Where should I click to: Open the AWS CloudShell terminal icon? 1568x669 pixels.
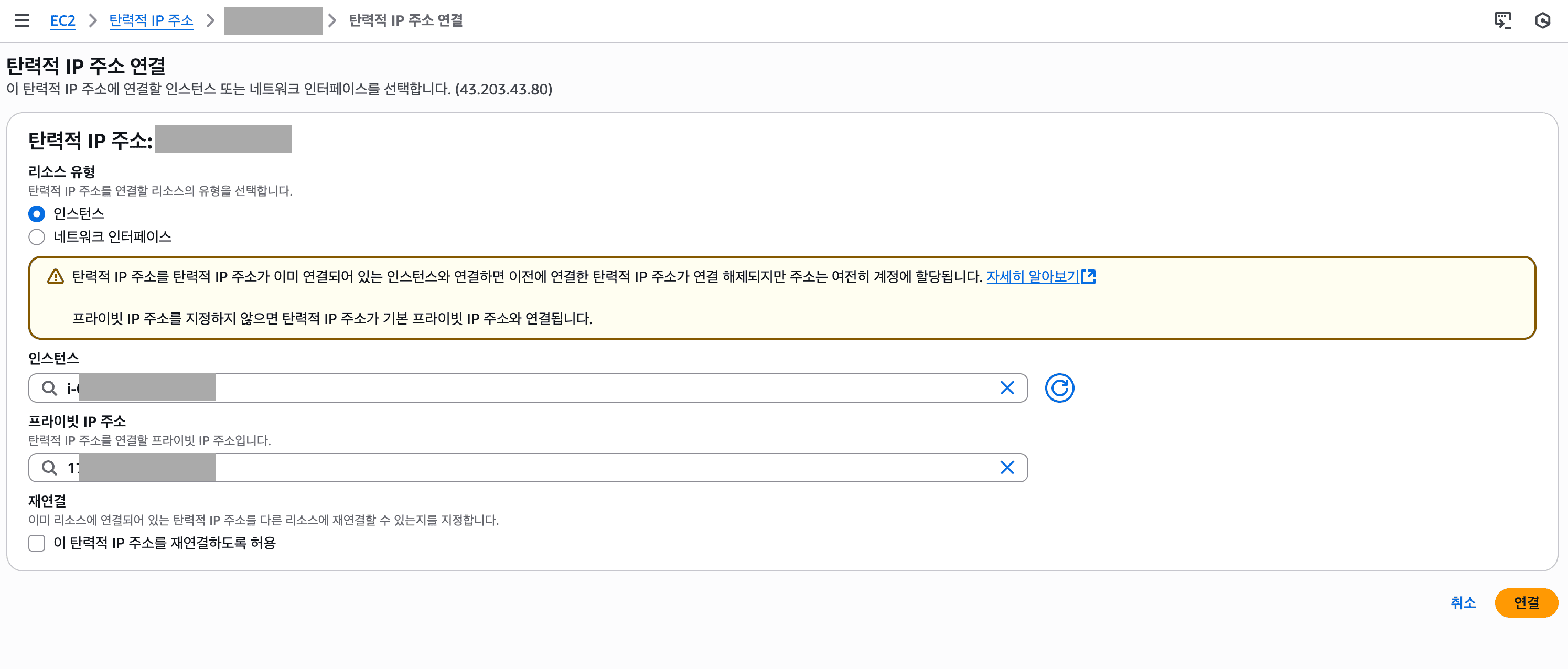click(1503, 20)
